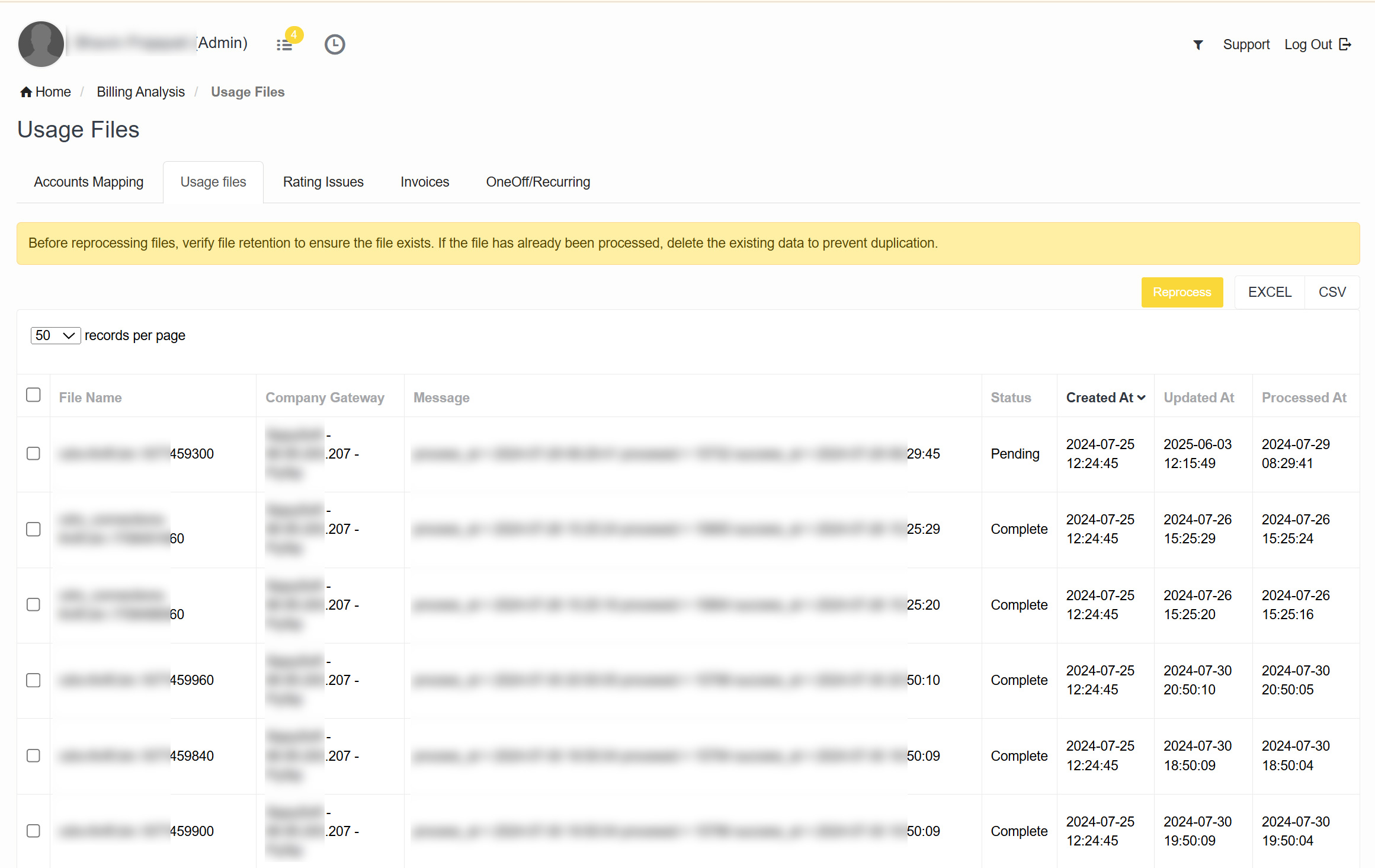Viewport: 1375px width, 868px height.
Task: Open the Invoices tab
Action: point(425,182)
